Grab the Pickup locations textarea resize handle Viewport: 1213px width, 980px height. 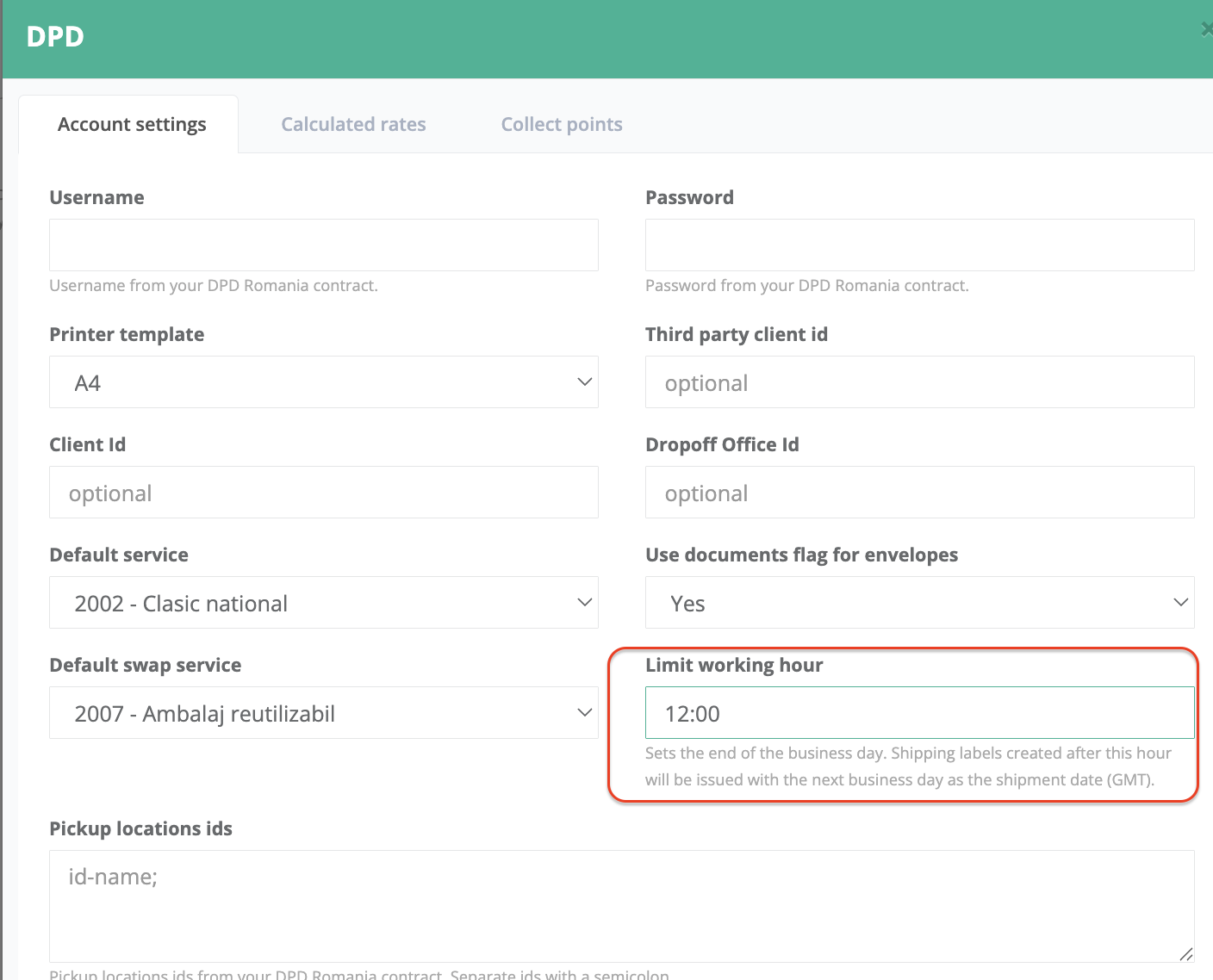tap(1185, 953)
